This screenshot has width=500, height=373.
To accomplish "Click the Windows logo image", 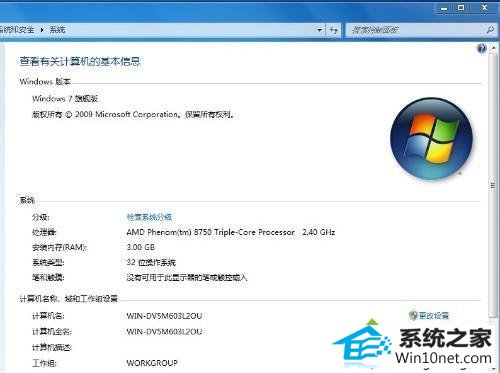I will (432, 138).
